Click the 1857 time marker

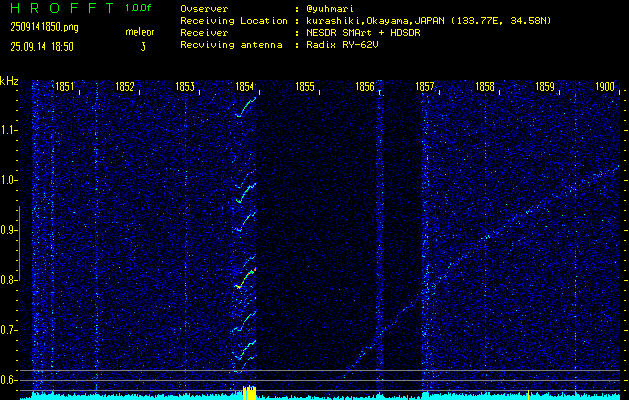[425, 86]
